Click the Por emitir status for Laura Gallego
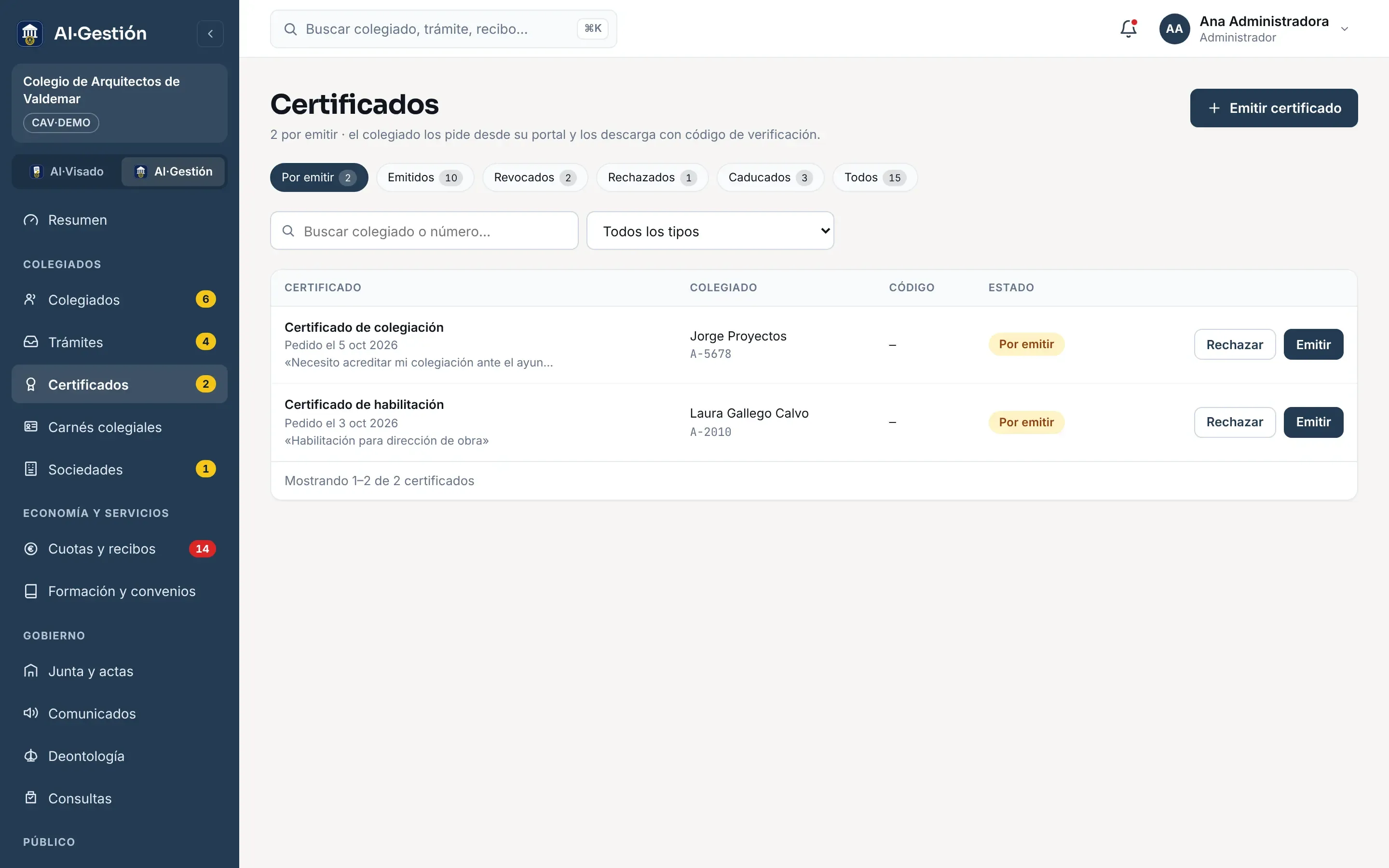 [1026, 422]
